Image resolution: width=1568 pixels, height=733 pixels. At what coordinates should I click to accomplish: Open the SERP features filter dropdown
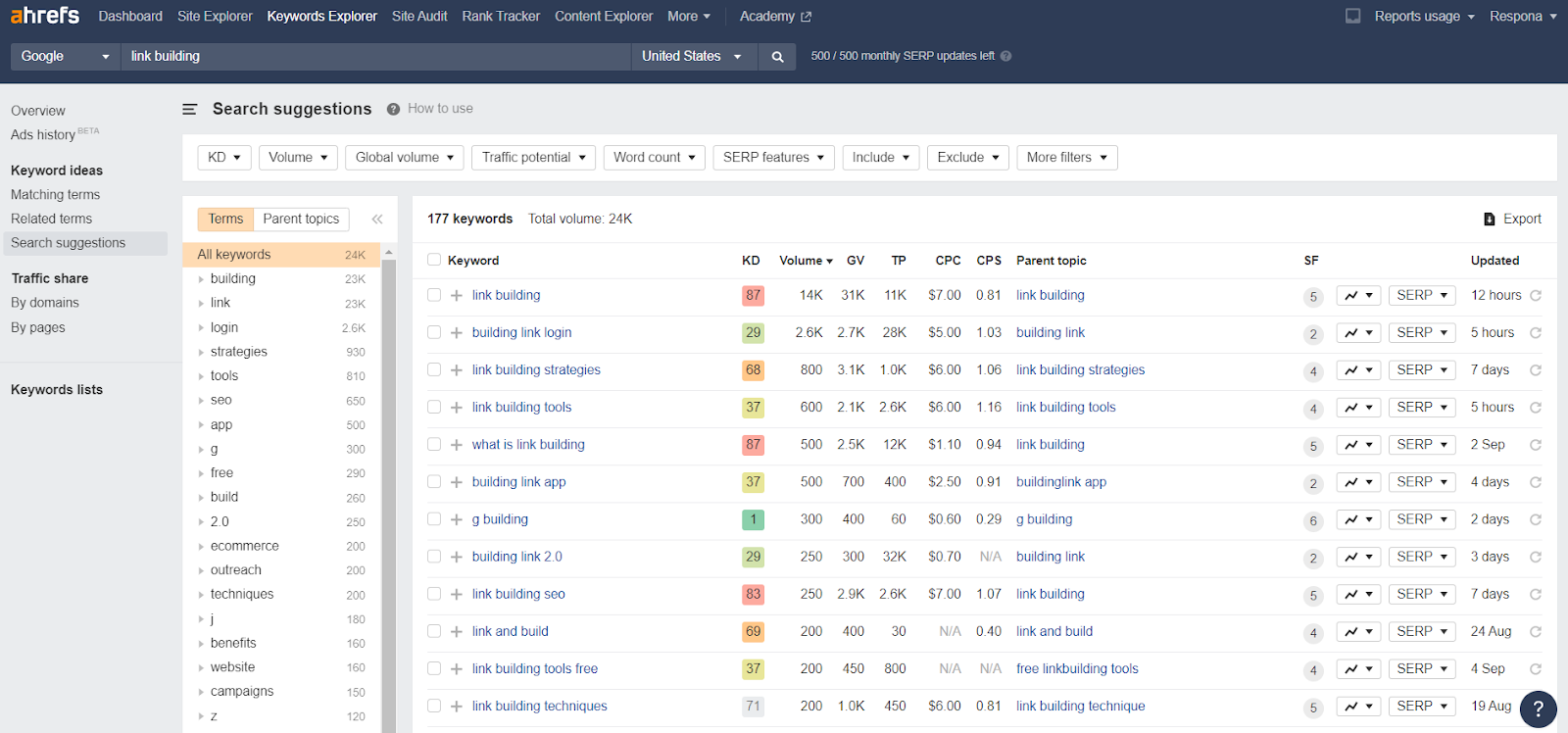click(x=773, y=158)
